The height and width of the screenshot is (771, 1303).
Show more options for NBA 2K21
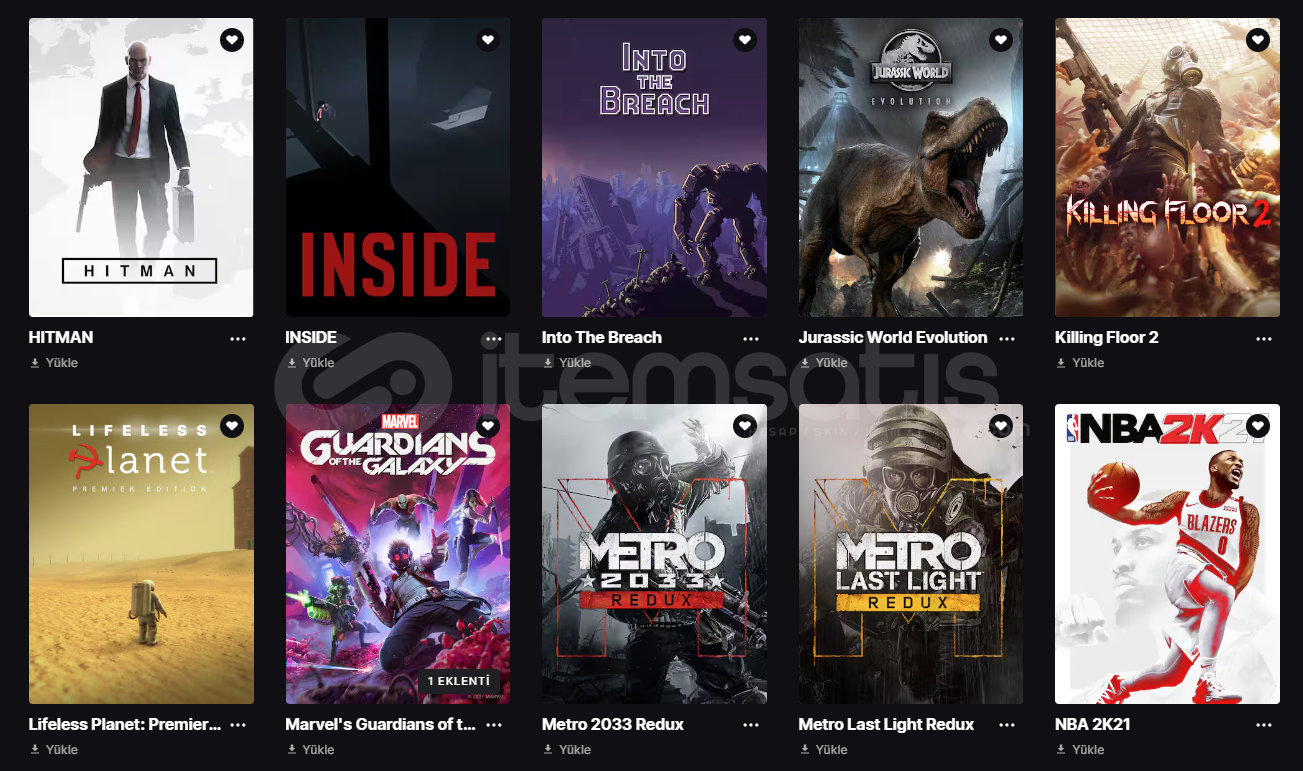point(1264,725)
